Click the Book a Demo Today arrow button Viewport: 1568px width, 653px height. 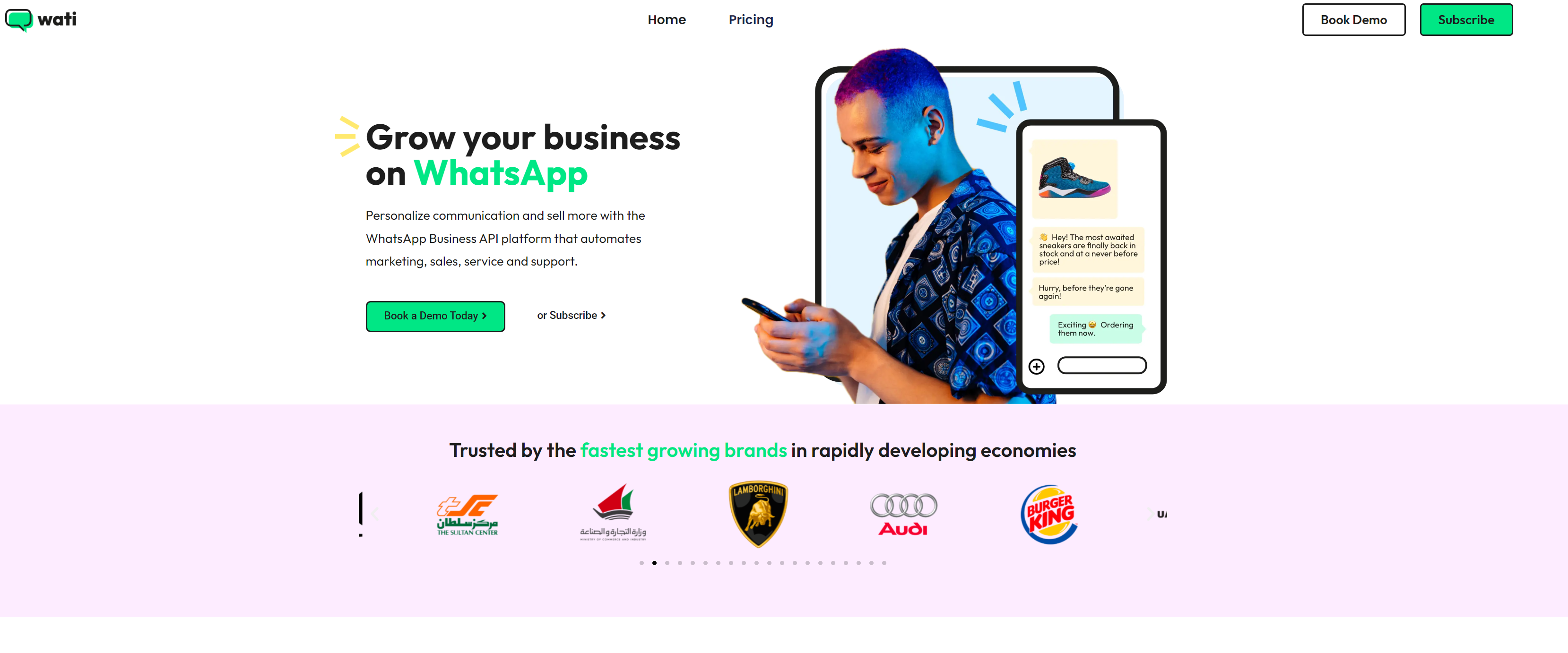(435, 315)
